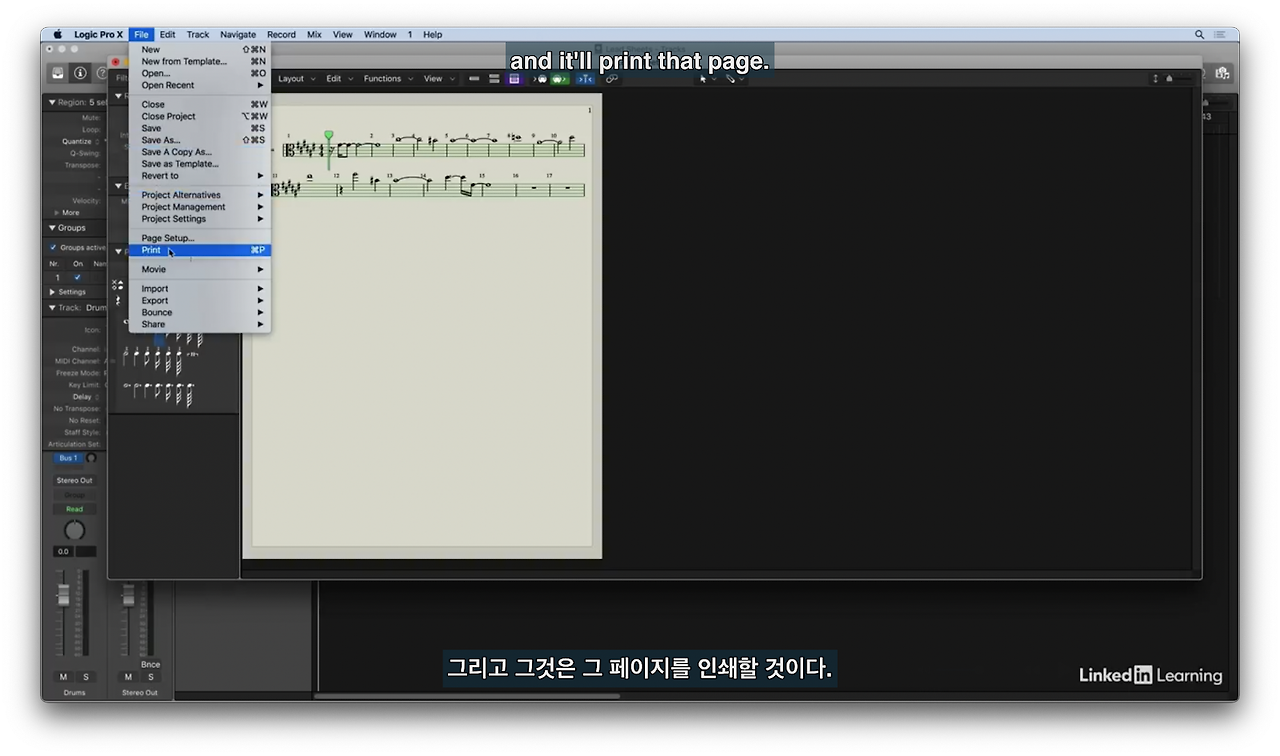Viewport: 1280px width, 756px height.
Task: Click the 0.0 gain value field
Action: click(x=64, y=552)
